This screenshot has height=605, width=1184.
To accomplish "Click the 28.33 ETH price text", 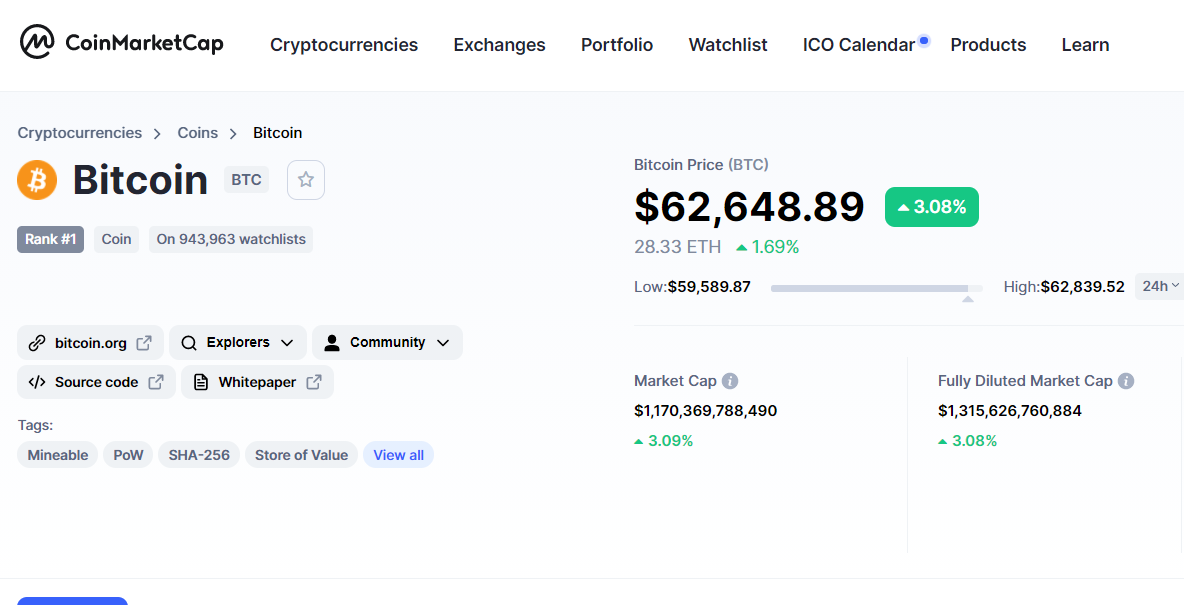I will (x=677, y=247).
